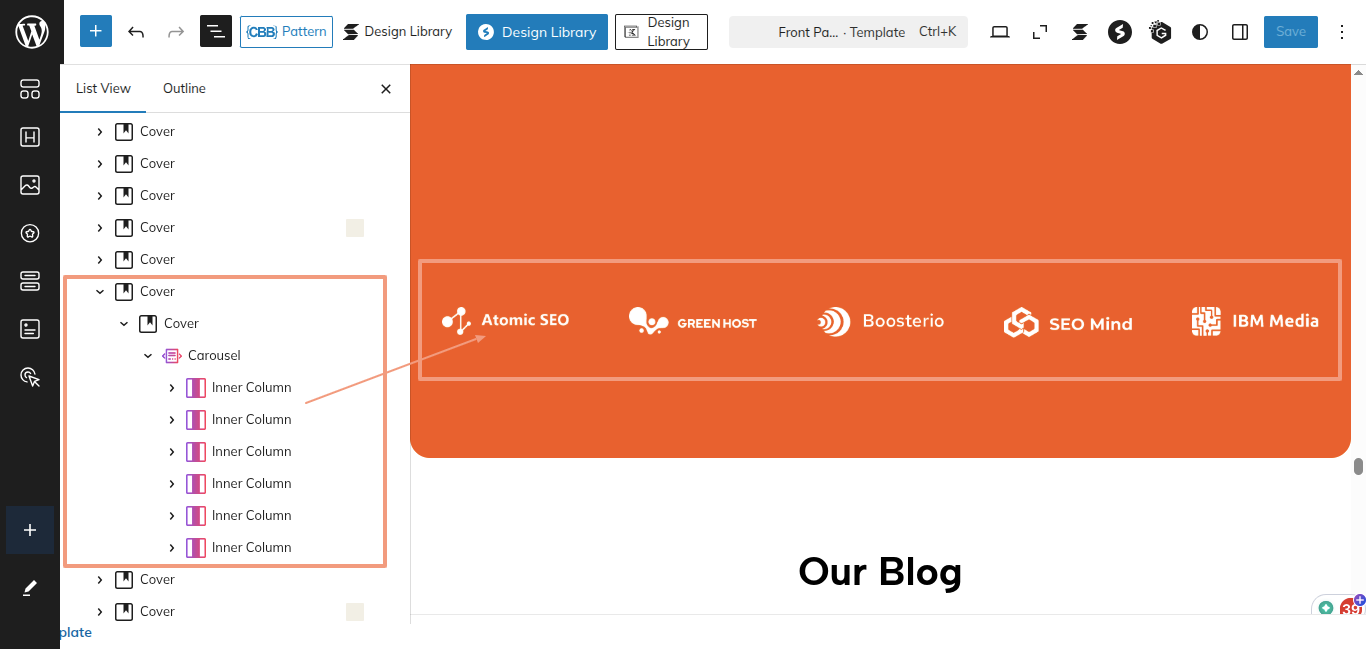
Task: Select the List View tab
Action: coord(103,88)
